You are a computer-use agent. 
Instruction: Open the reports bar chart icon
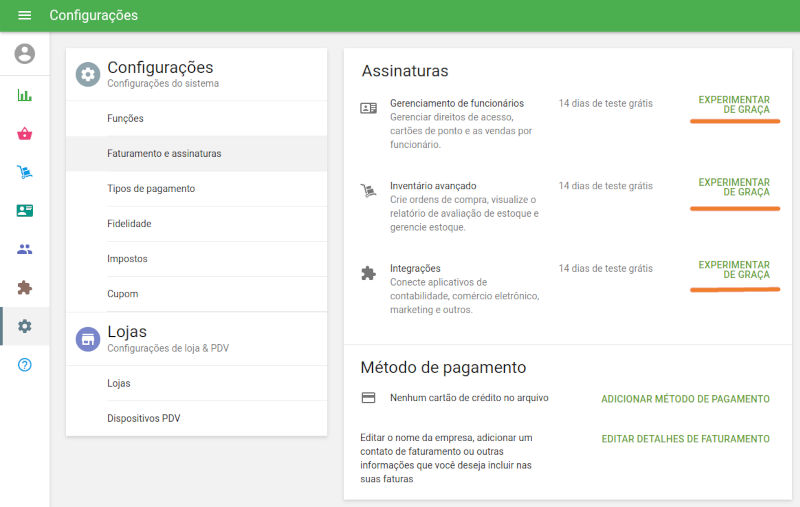(x=24, y=95)
